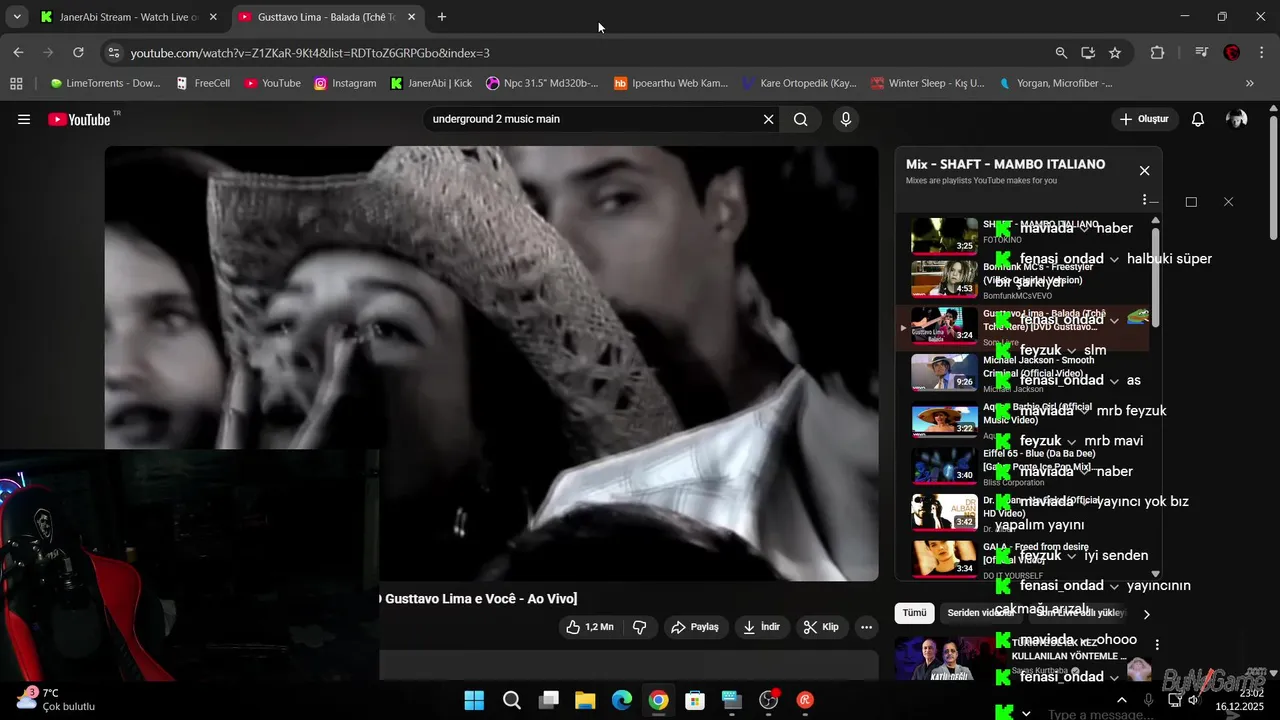Expand system tray hidden icons chevron
The width and height of the screenshot is (1280, 720).
pyautogui.click(x=1121, y=700)
